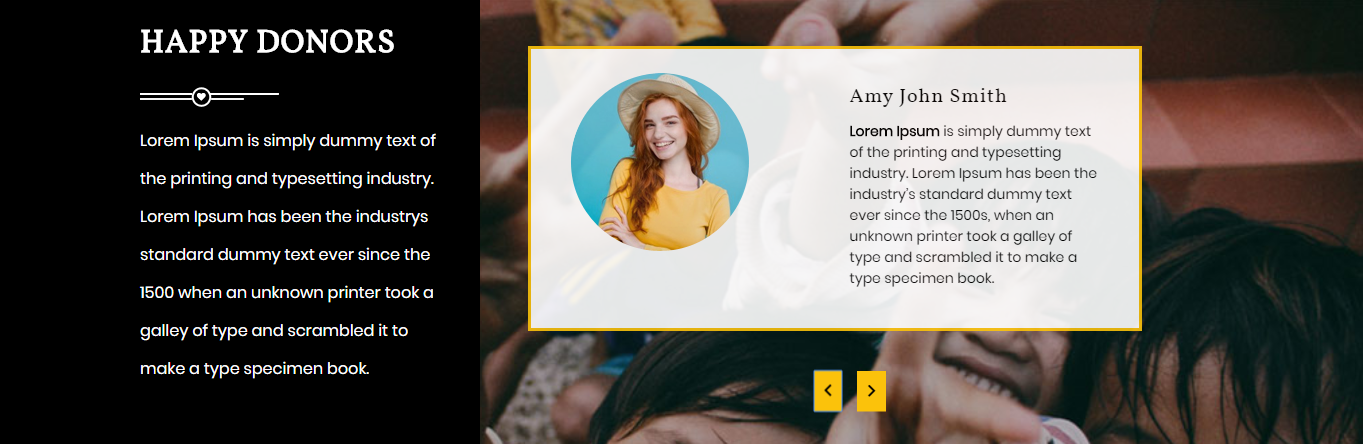The image size is (1363, 444).
Task: Click left line "standard dummy text ever since"
Action: [285, 255]
